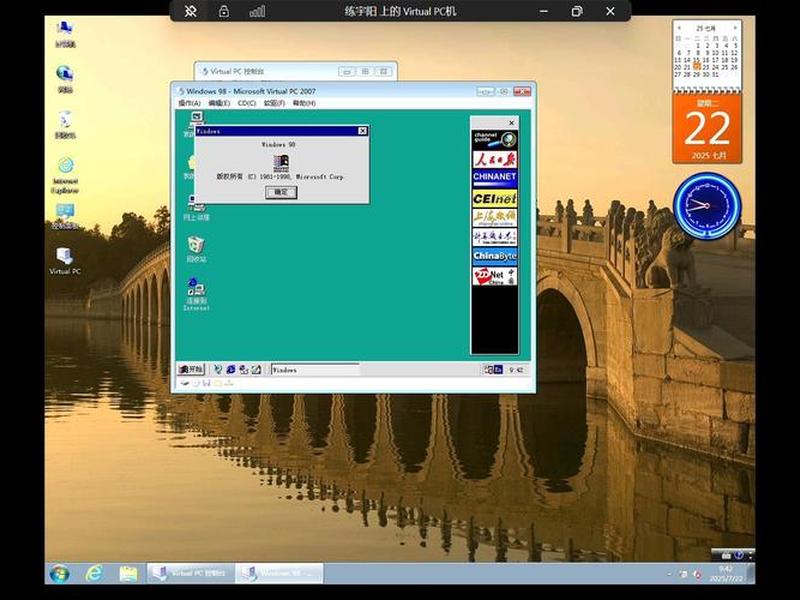Open the CEInet channel
Image resolution: width=800 pixels, height=600 pixels.
click(x=494, y=198)
